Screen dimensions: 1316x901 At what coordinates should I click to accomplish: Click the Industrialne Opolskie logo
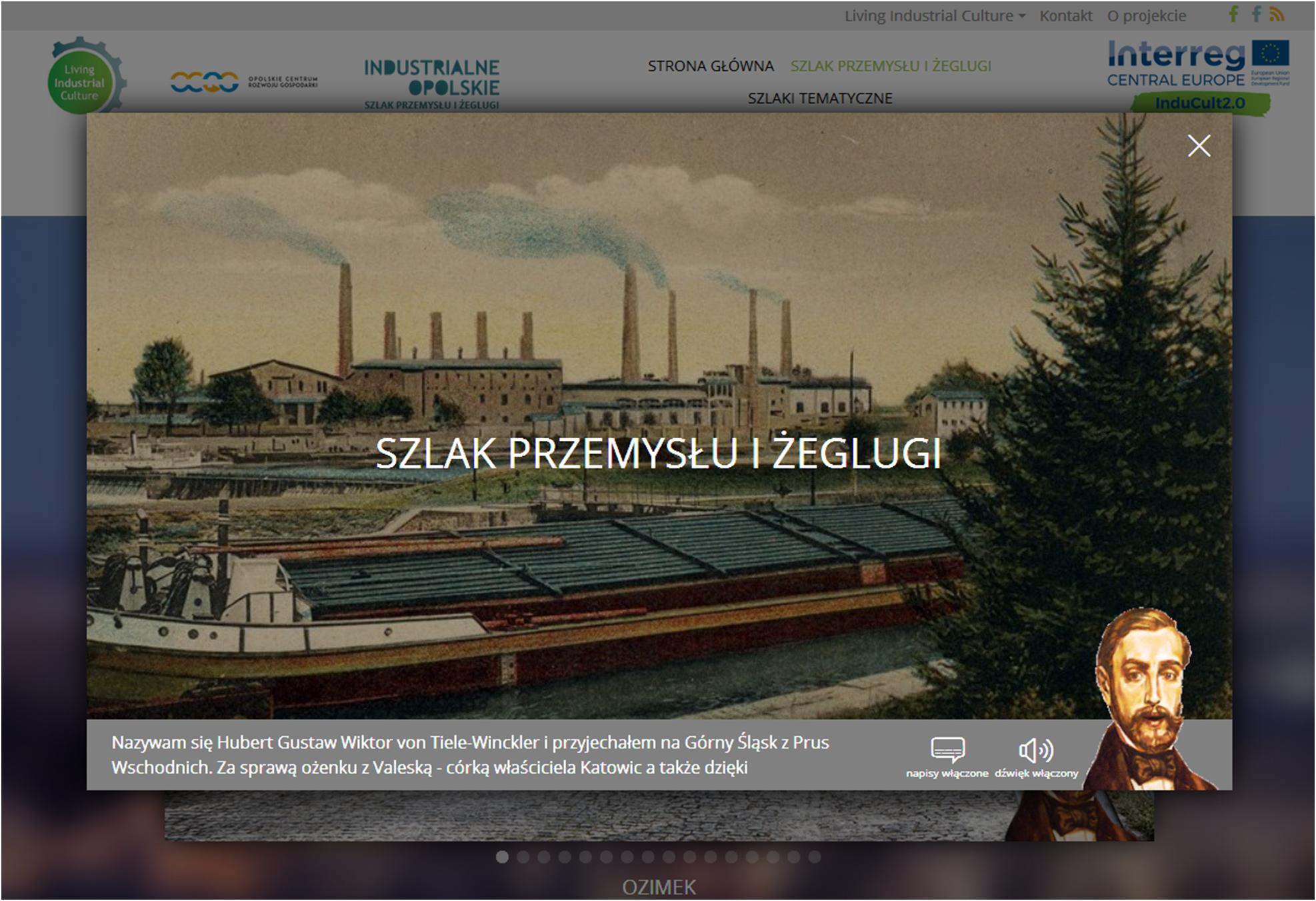(432, 83)
